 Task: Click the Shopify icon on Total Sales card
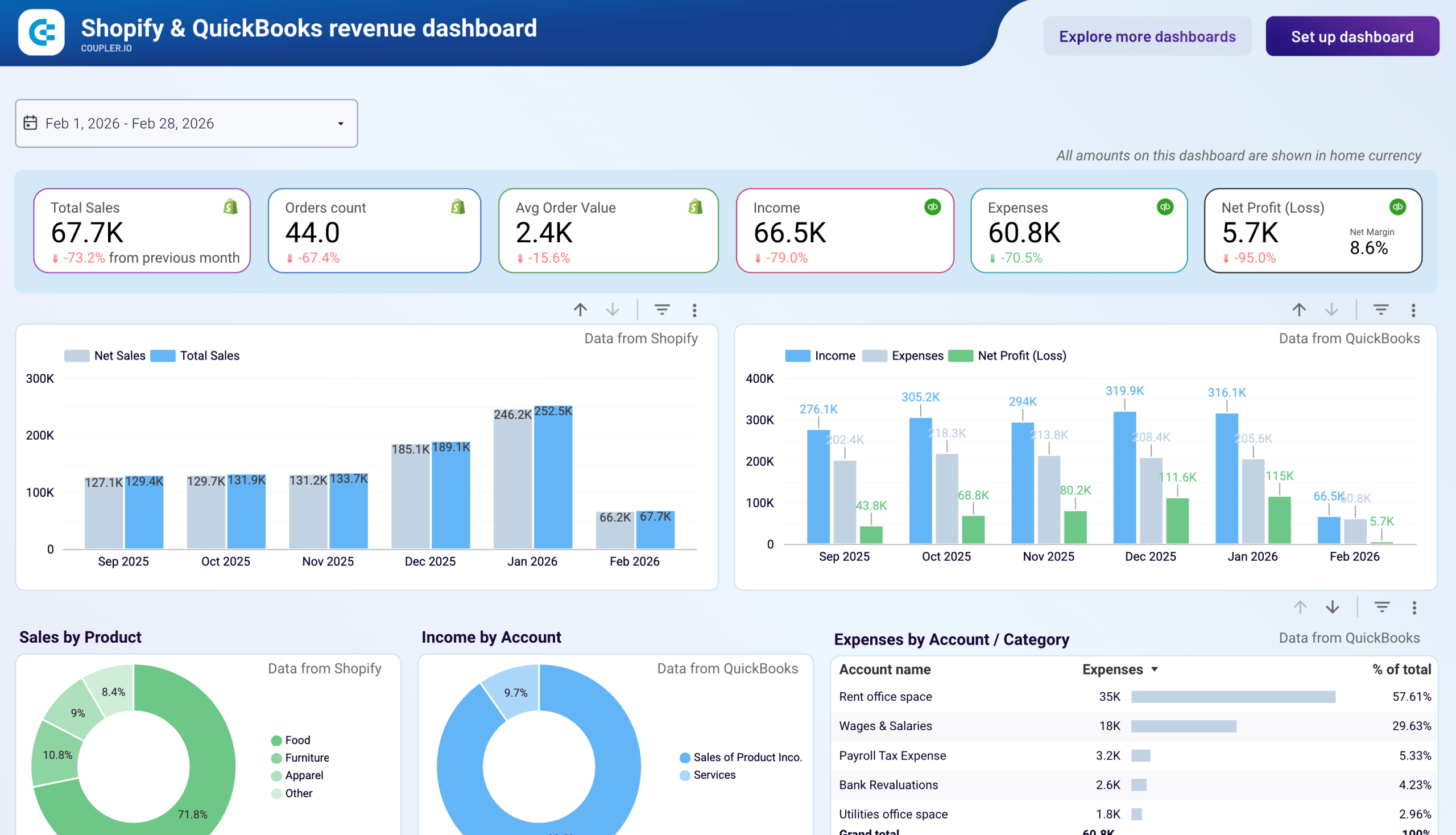coord(230,207)
